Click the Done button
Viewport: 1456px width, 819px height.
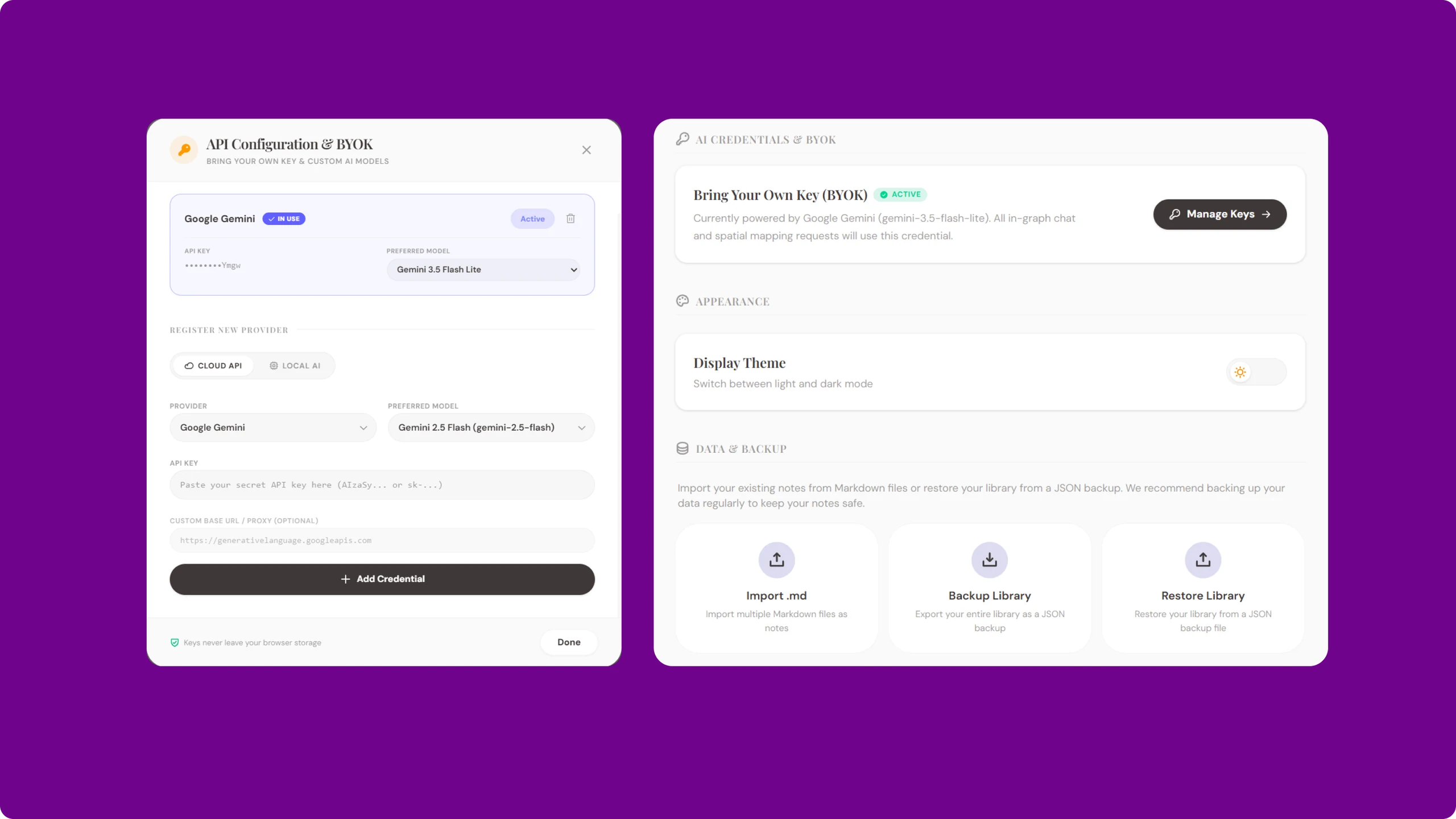click(569, 642)
